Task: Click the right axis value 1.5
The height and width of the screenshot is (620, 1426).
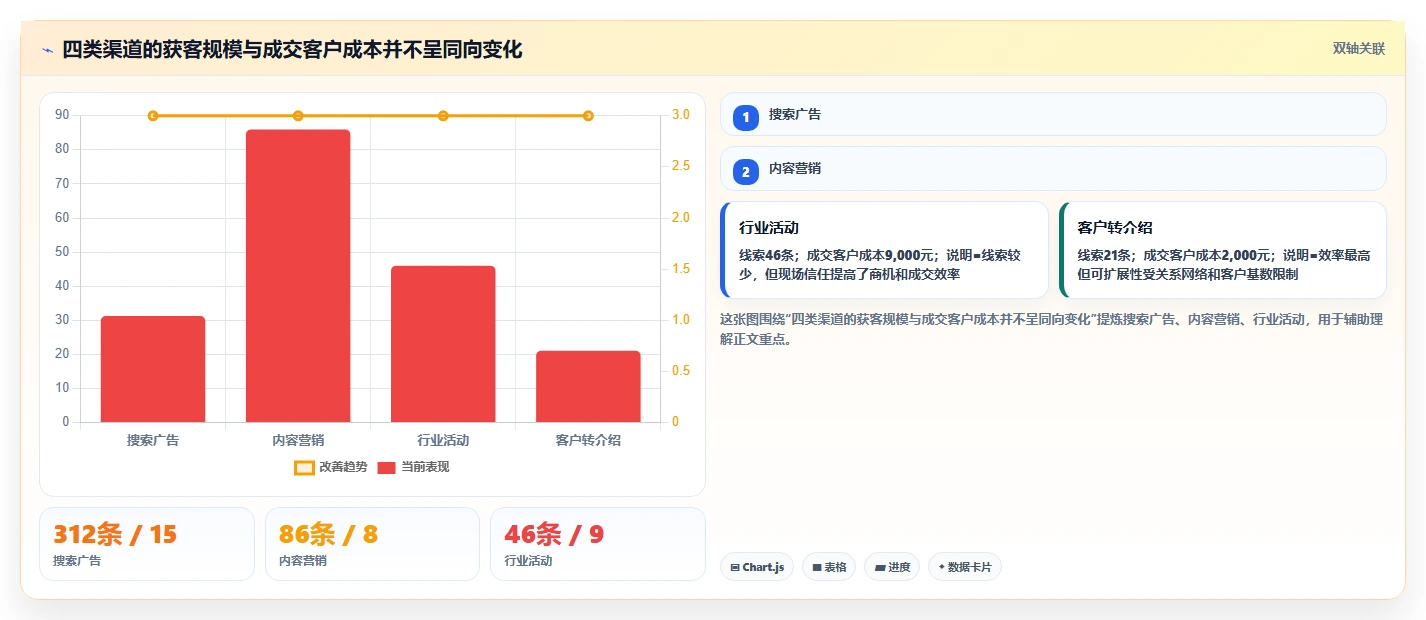Action: tap(681, 269)
